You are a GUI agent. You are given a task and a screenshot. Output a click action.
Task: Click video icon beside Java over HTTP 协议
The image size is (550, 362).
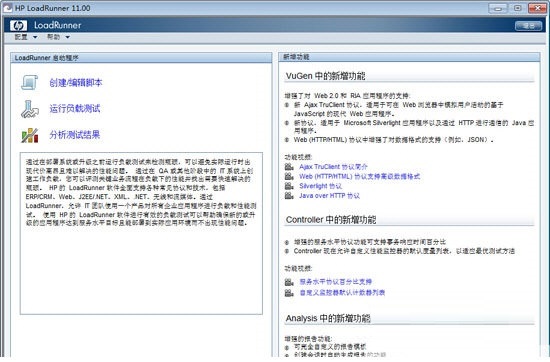[x=289, y=195]
